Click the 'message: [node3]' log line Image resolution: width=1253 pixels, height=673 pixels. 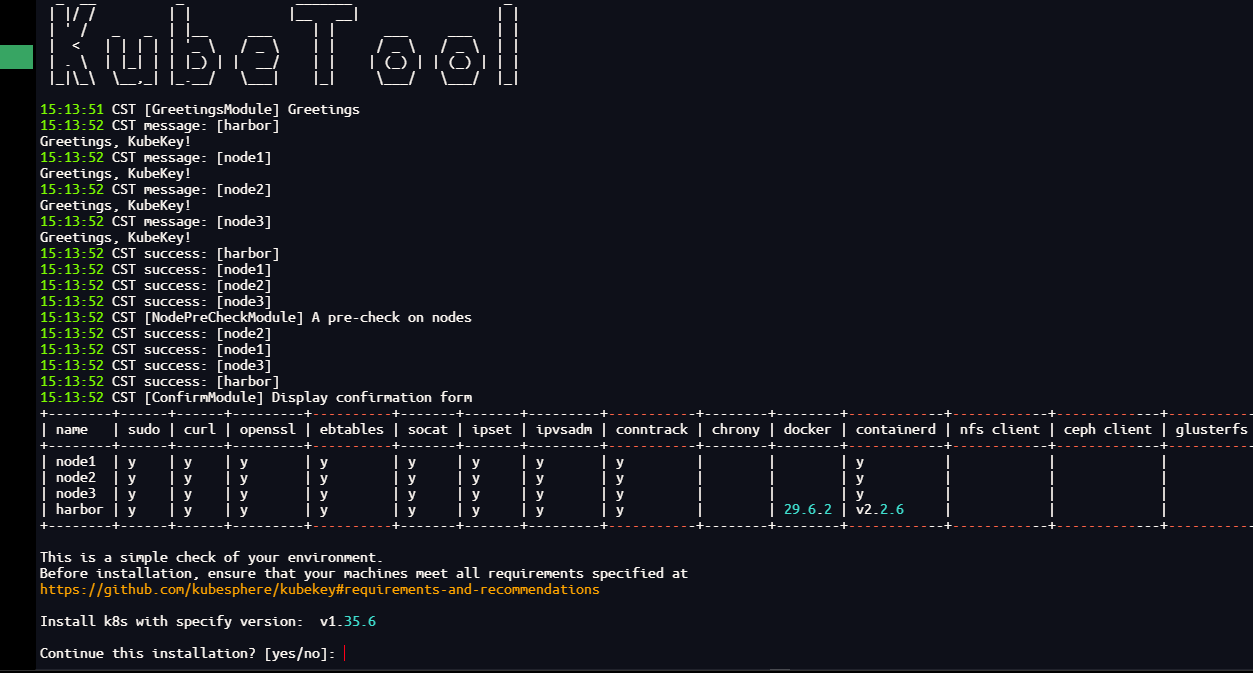pyautogui.click(x=156, y=222)
